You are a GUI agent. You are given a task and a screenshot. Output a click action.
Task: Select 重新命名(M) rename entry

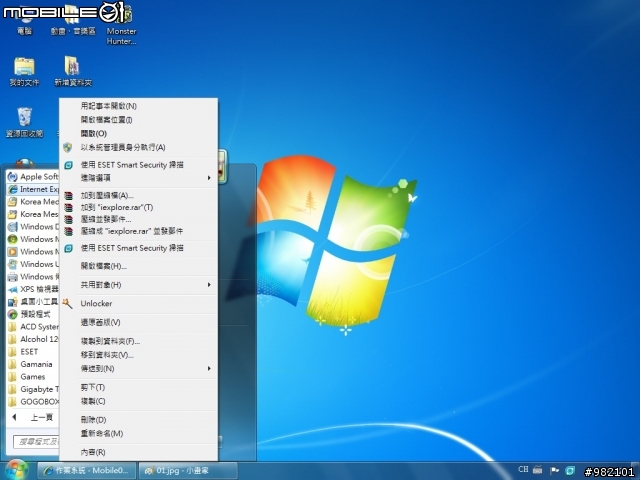pos(139,433)
